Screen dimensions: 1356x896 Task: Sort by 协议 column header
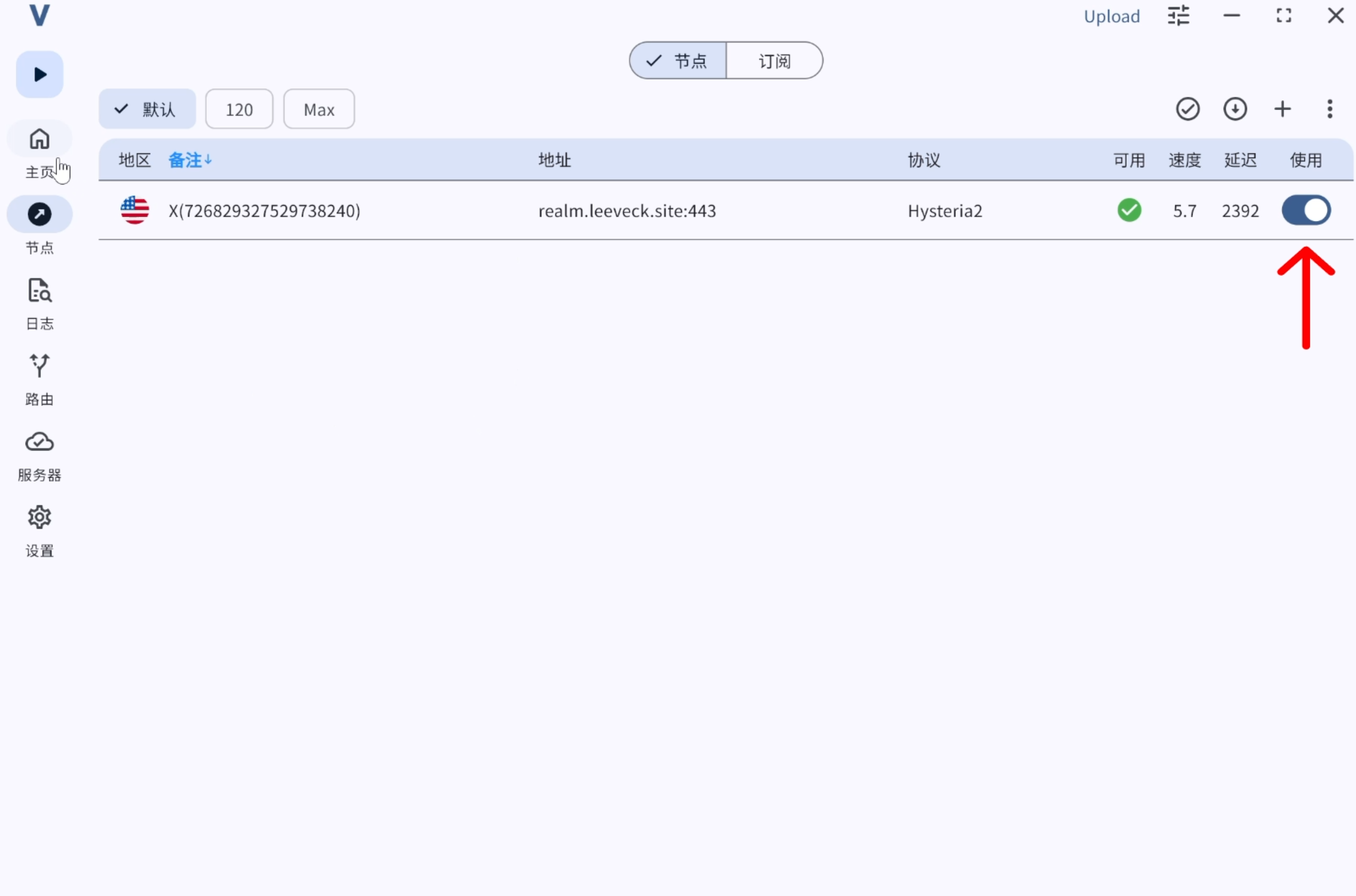(x=924, y=160)
